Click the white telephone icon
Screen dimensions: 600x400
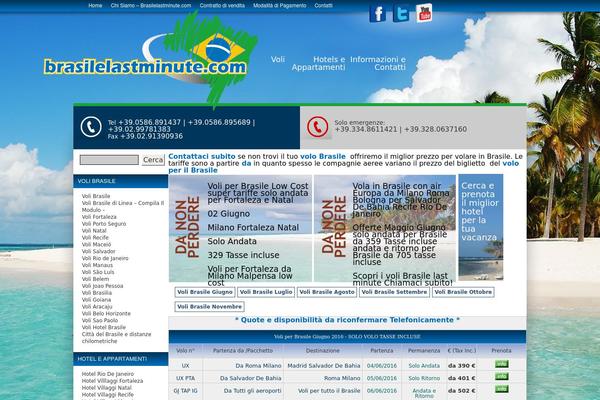[91, 127]
